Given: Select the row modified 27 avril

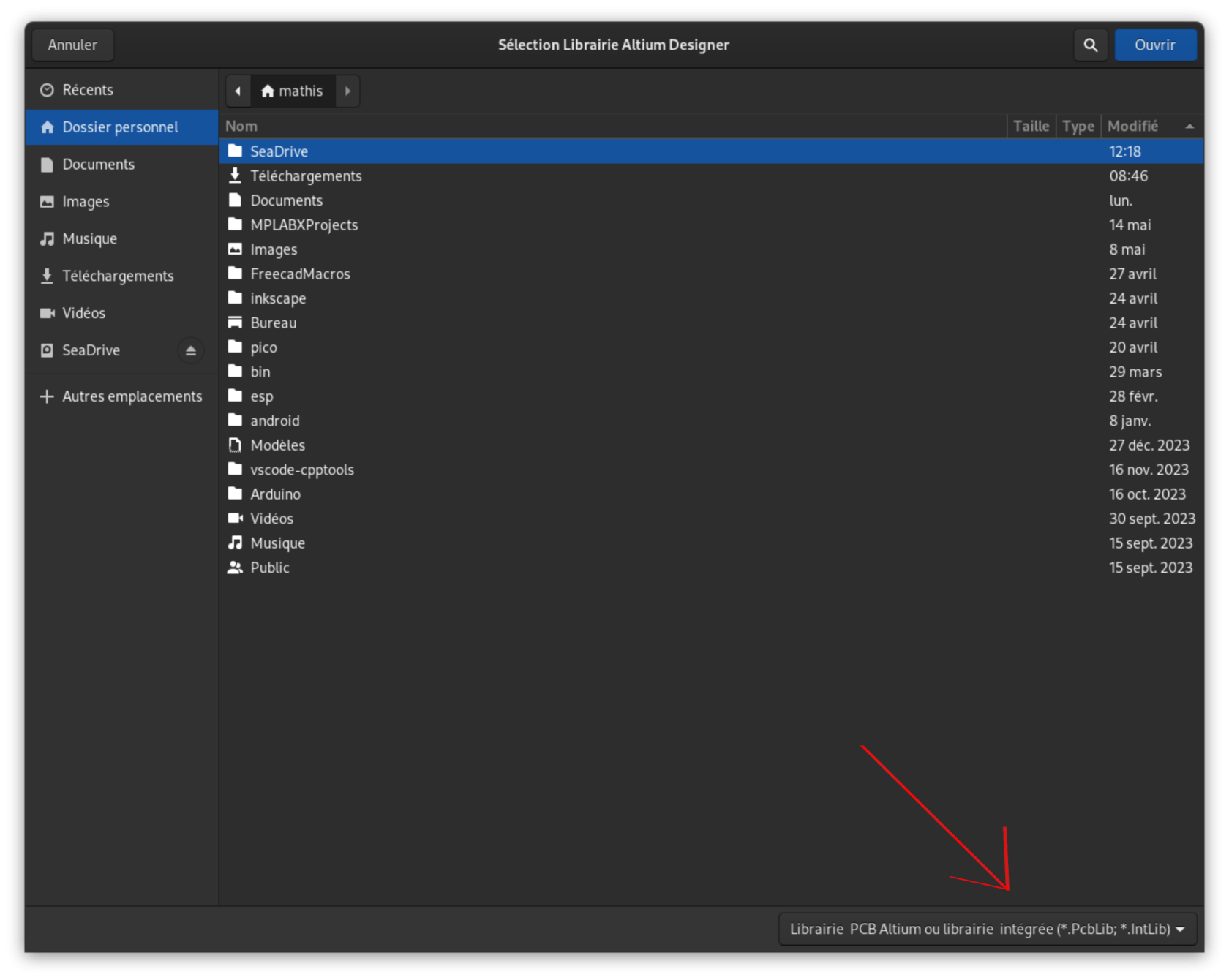Looking at the screenshot, I should pyautogui.click(x=711, y=274).
